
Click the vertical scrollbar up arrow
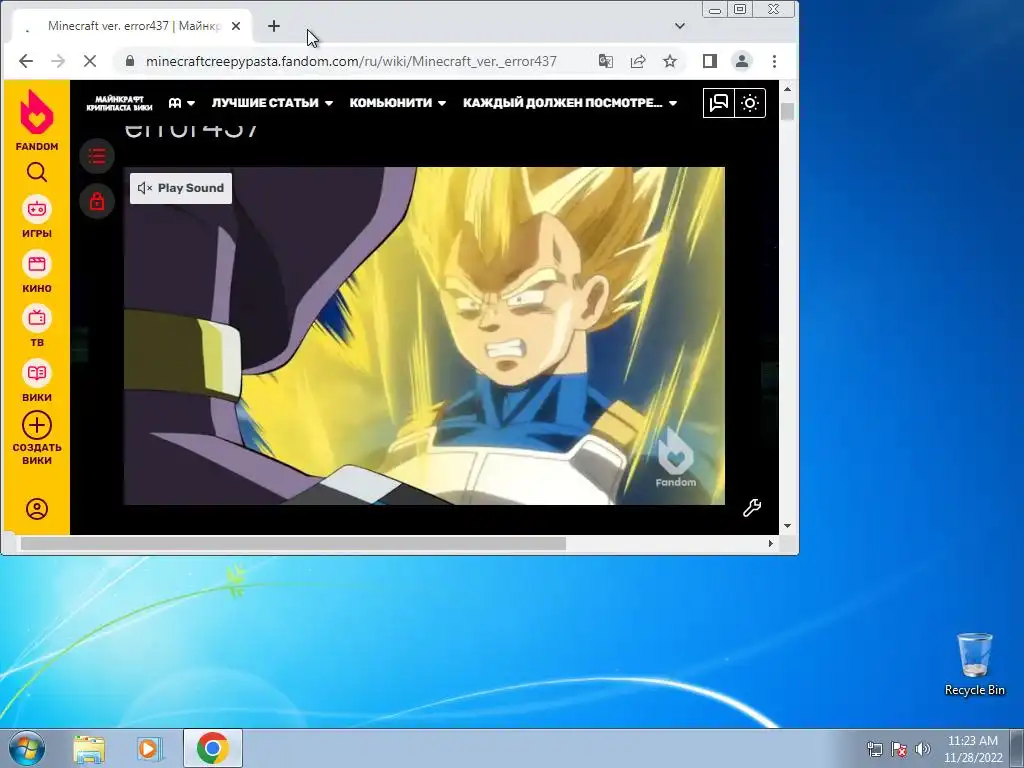tap(787, 89)
